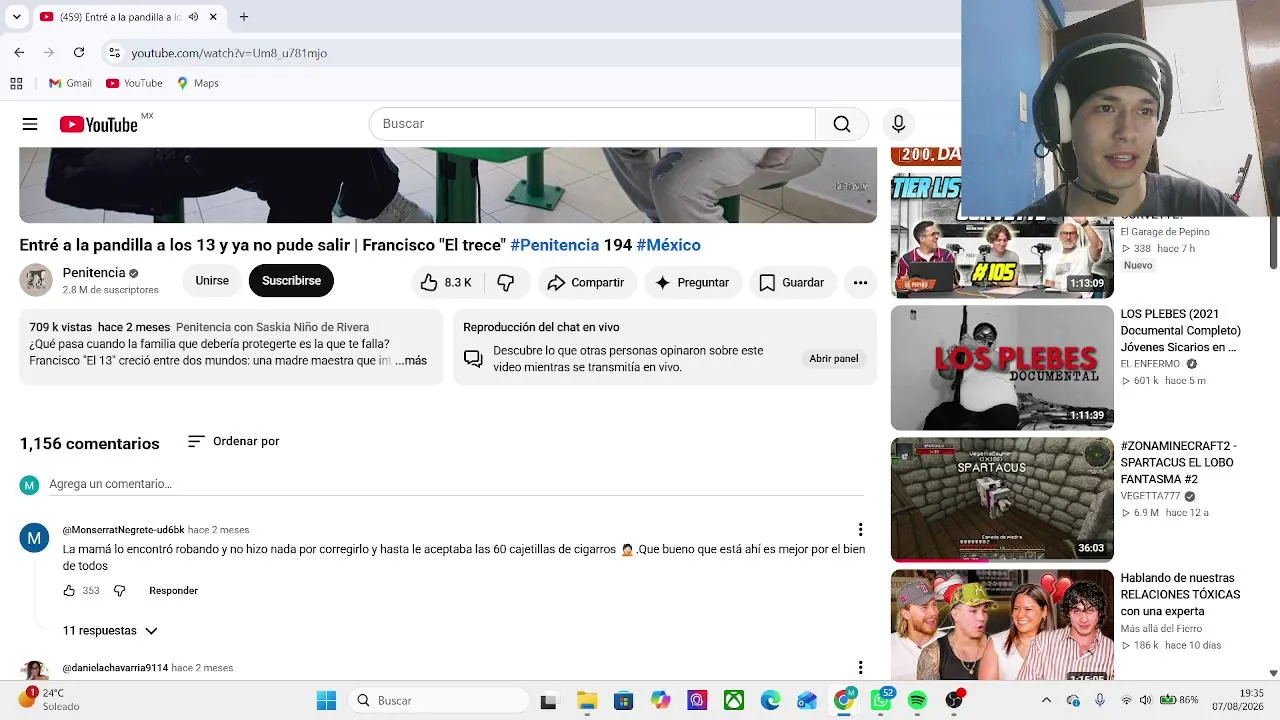
Task: Open Spotify from the taskbar
Action: pos(917,701)
